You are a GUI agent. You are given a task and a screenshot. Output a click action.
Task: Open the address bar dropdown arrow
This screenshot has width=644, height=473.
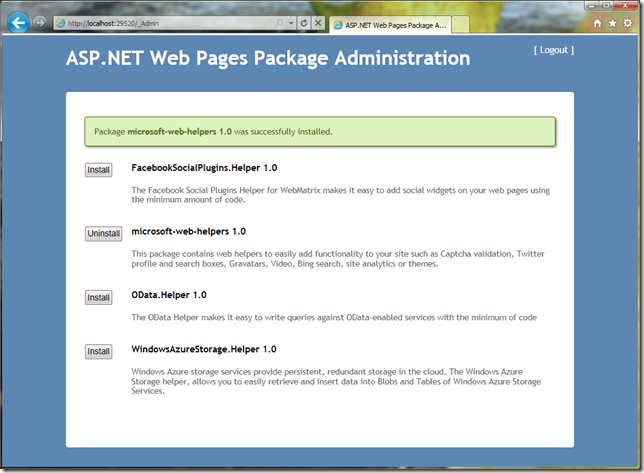pos(291,23)
